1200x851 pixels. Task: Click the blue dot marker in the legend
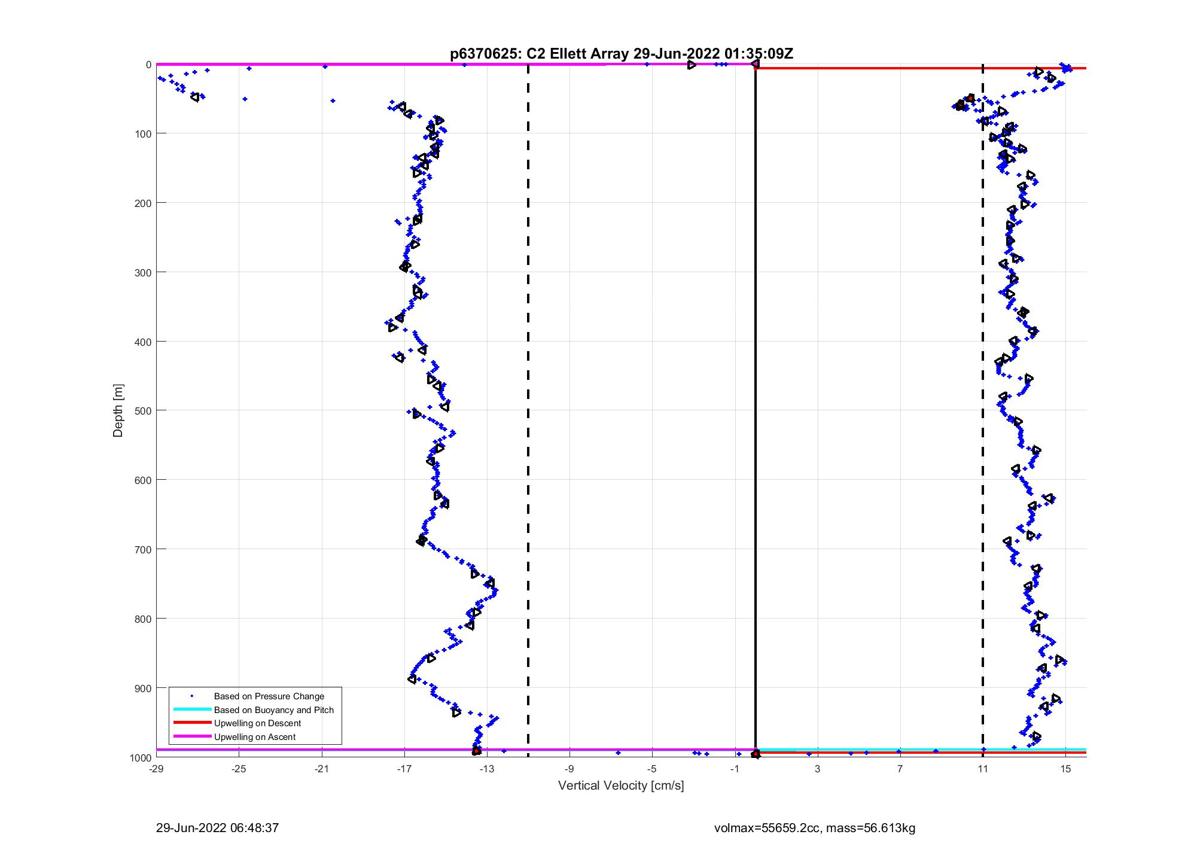coord(191,696)
